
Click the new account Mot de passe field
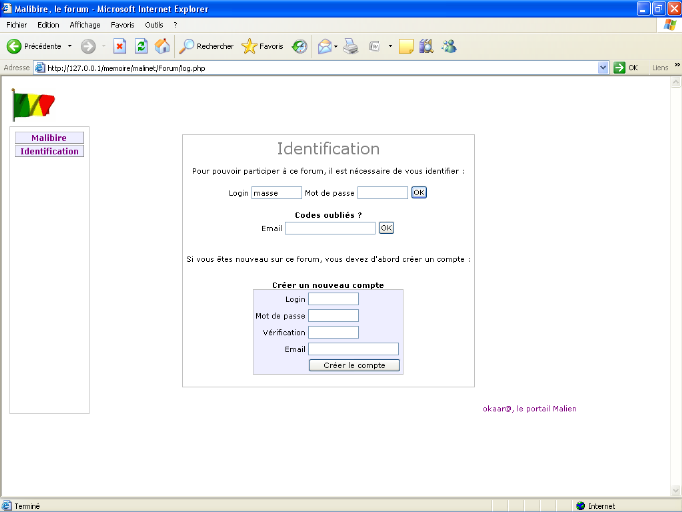(334, 316)
